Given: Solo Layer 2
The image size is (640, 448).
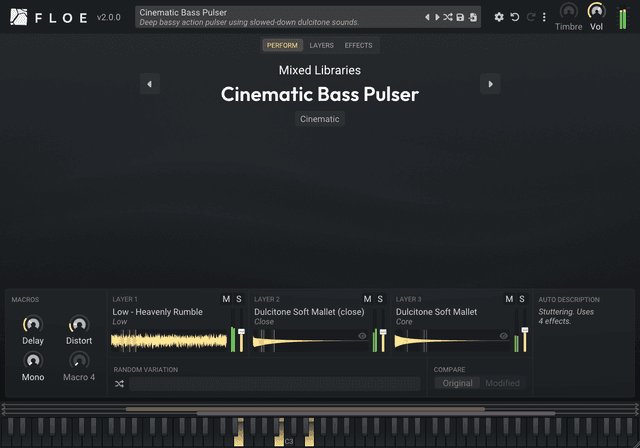Looking at the screenshot, I should click(380, 299).
